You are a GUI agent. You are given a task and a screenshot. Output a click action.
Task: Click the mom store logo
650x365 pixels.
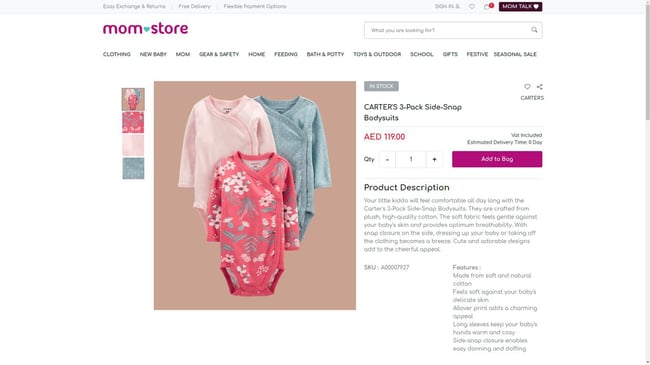[146, 29]
